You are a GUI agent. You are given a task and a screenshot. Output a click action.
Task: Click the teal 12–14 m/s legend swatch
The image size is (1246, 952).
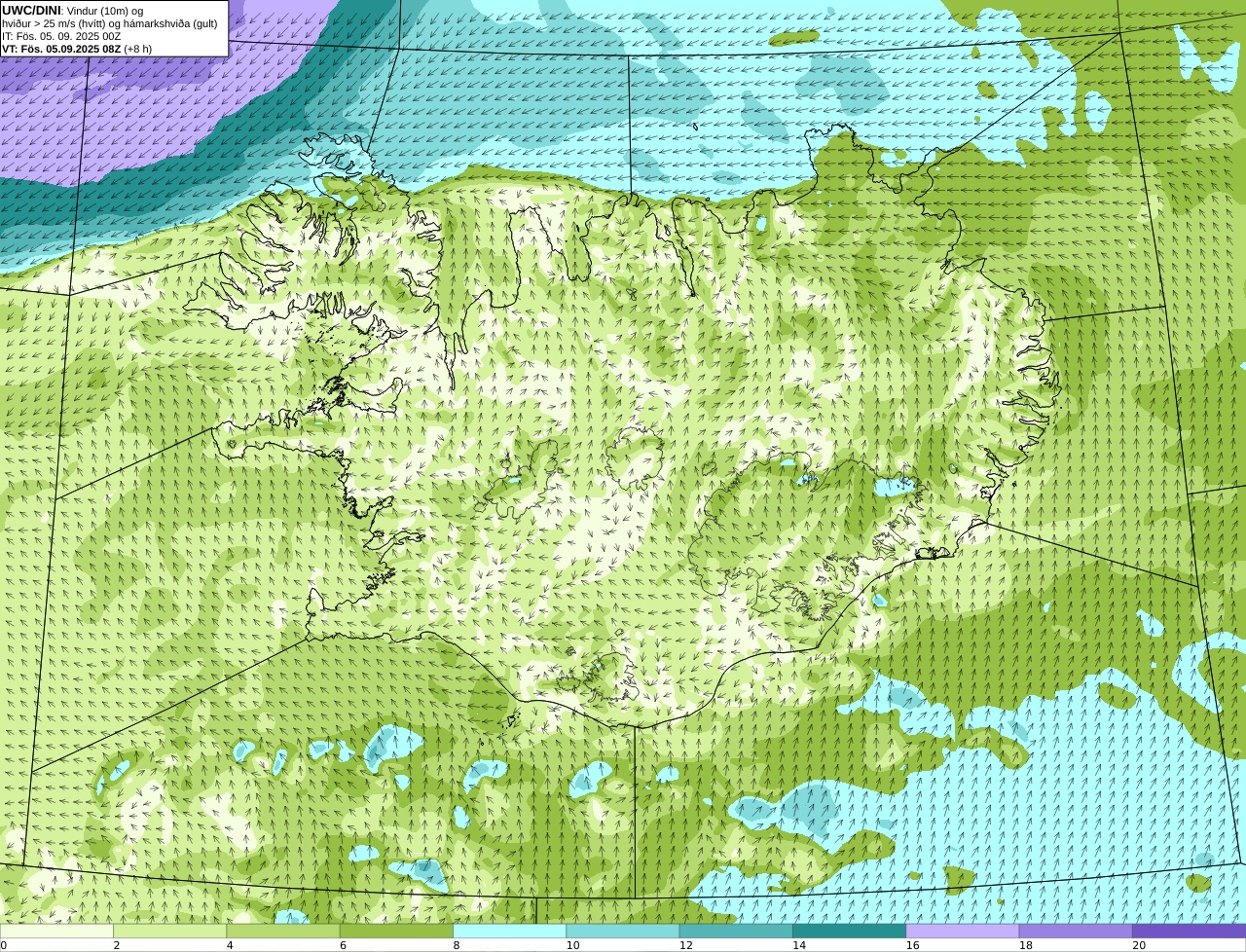tap(736, 931)
